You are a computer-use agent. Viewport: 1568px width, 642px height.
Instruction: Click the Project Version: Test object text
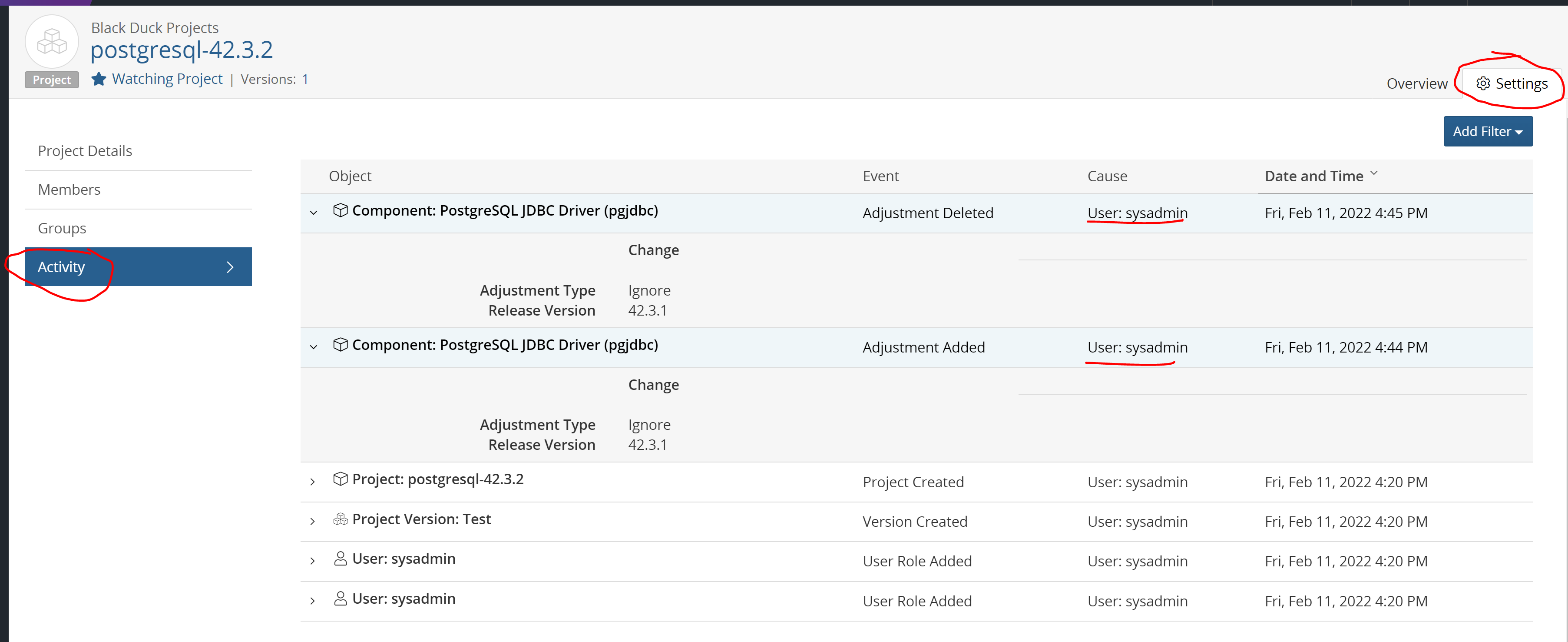click(x=421, y=519)
